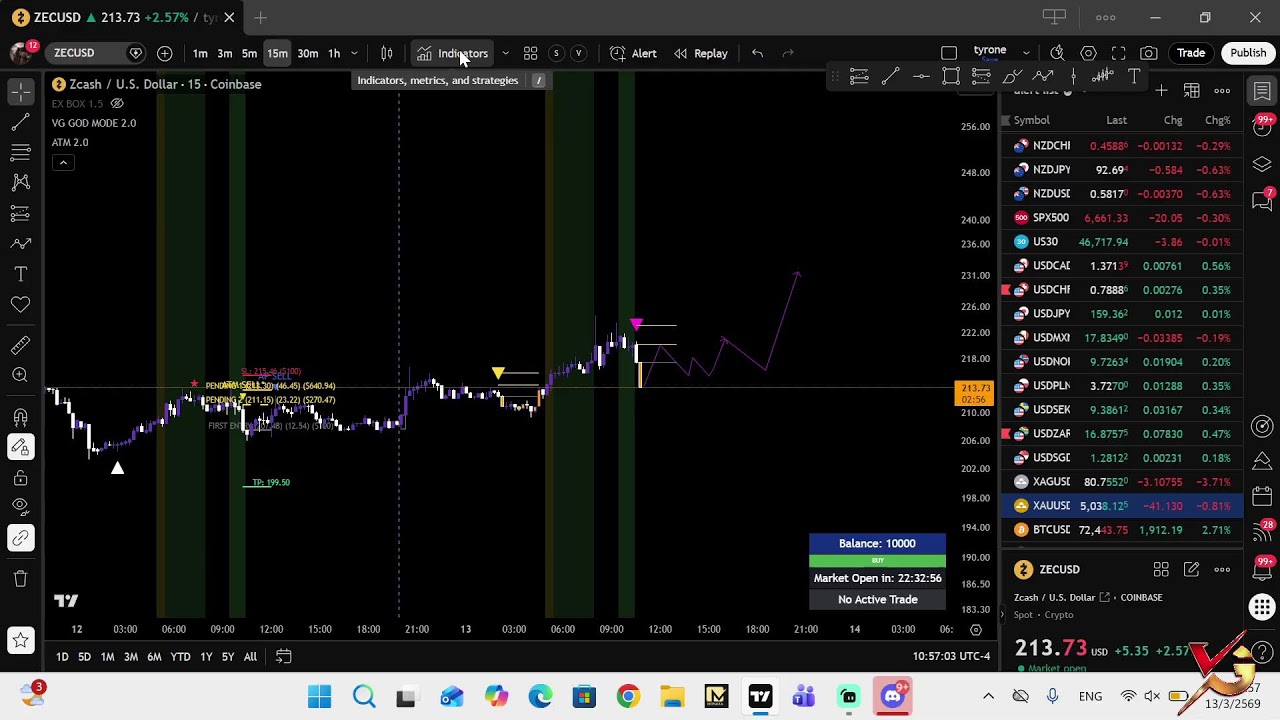Open the watchlist more options menu
Viewport: 1280px width, 720px height.
coord(1222,91)
